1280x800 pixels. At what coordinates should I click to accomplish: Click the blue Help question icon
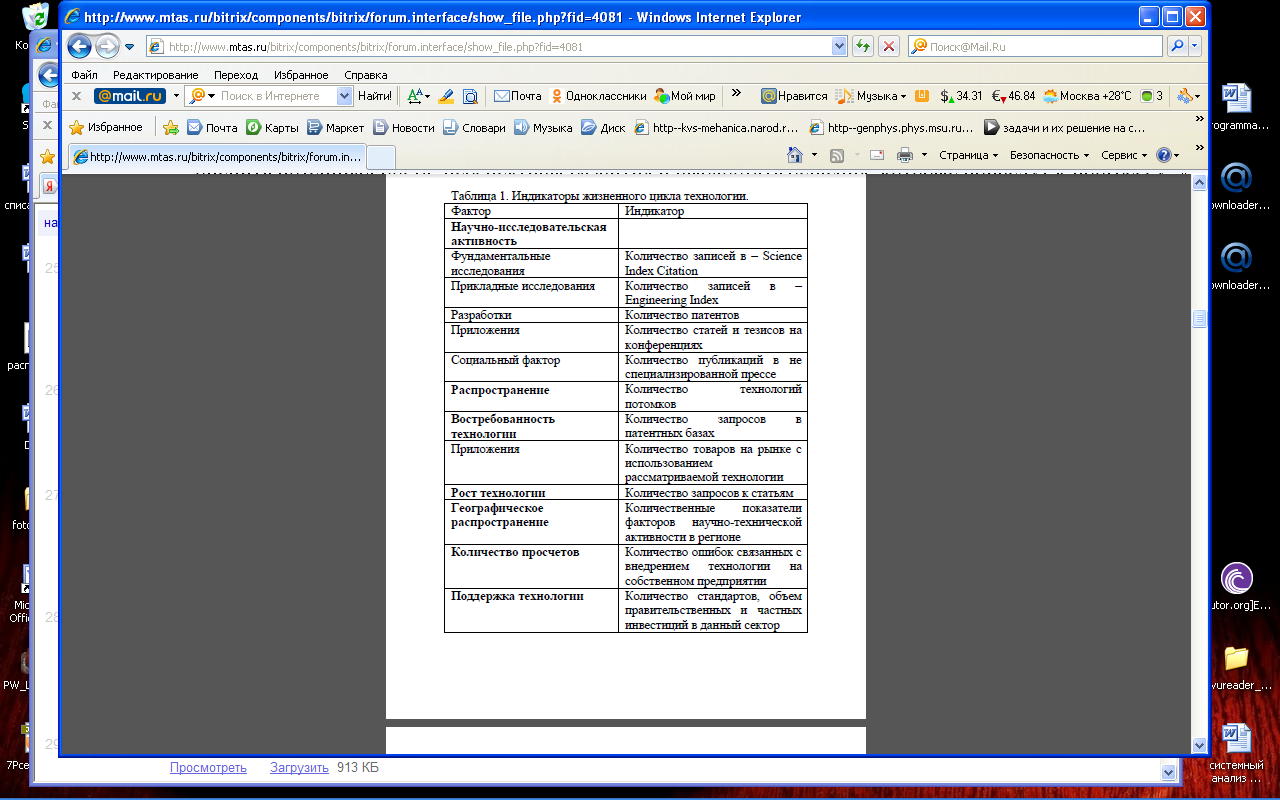(1163, 155)
